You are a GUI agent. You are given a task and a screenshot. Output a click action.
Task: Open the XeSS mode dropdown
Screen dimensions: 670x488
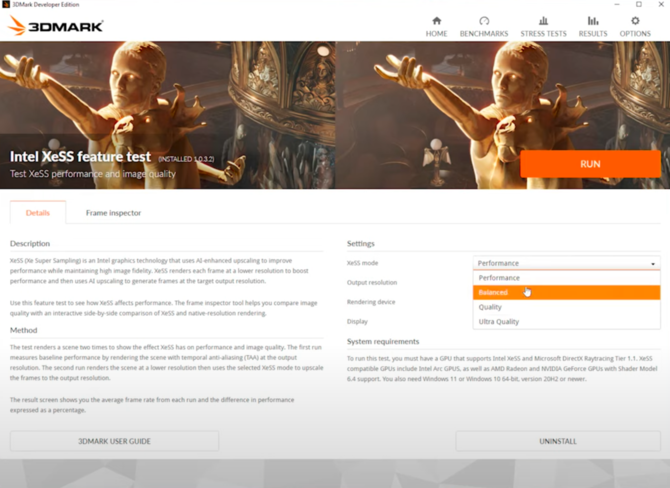(x=566, y=263)
